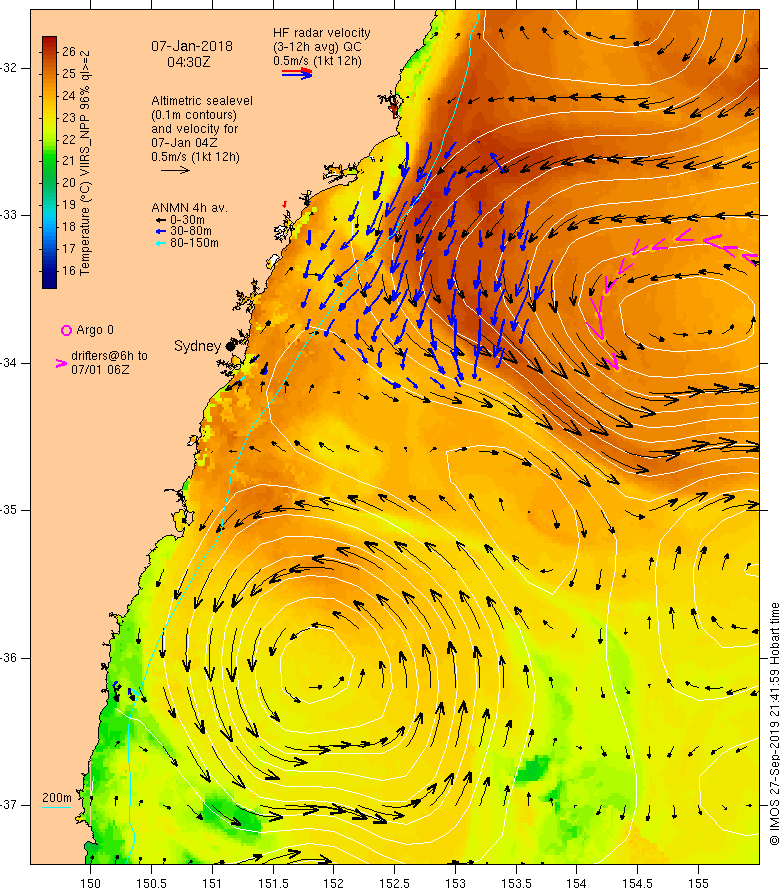Viewport: 780px width, 890px height.
Task: Click the 153 longitude axis label
Action: (455, 883)
